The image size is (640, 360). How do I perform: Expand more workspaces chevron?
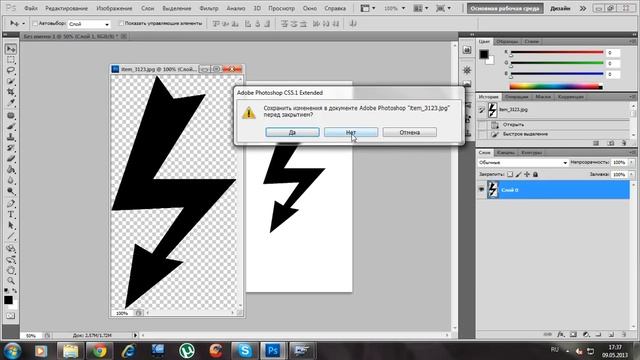583,8
